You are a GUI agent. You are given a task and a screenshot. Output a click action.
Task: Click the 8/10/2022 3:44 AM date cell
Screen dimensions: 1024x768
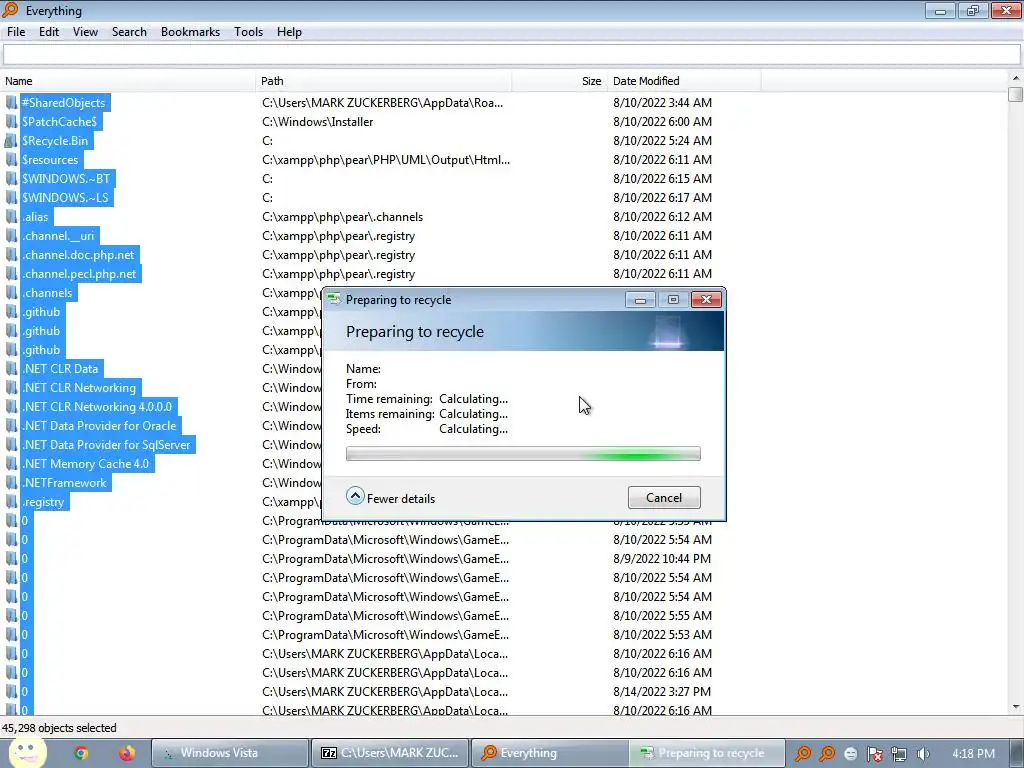(662, 103)
